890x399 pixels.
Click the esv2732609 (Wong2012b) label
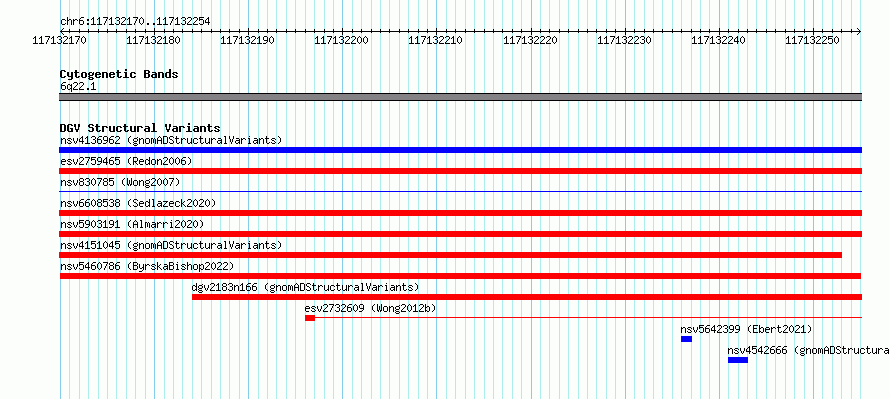click(x=370, y=308)
